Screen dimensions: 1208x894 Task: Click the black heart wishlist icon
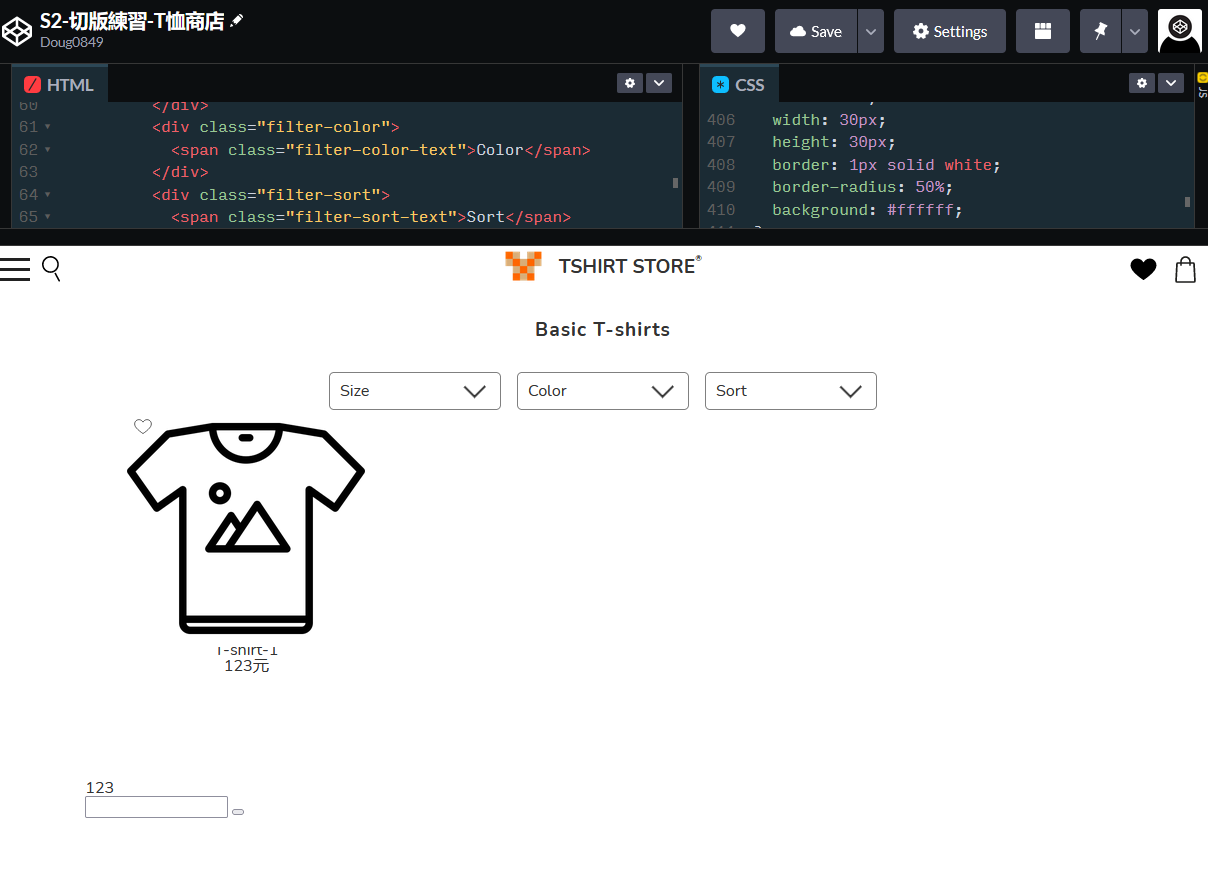coord(1143,269)
